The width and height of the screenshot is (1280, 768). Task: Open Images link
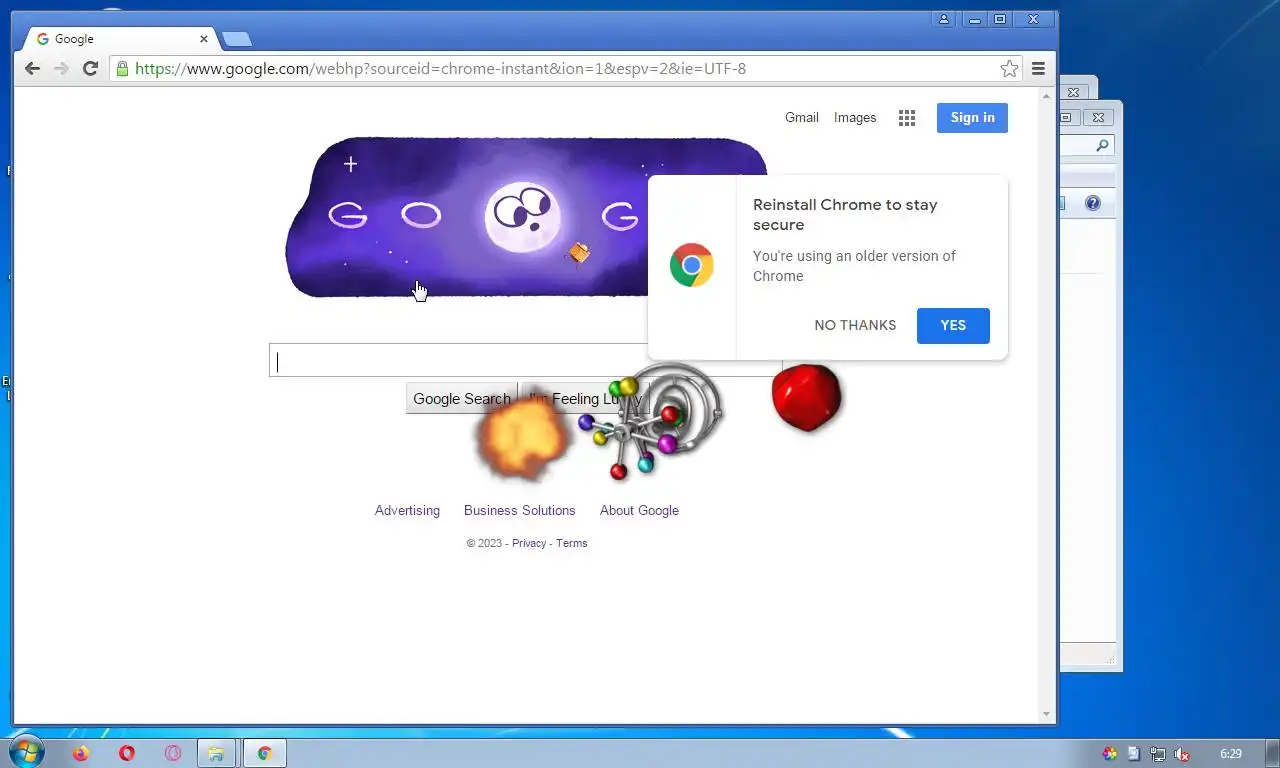click(x=855, y=117)
